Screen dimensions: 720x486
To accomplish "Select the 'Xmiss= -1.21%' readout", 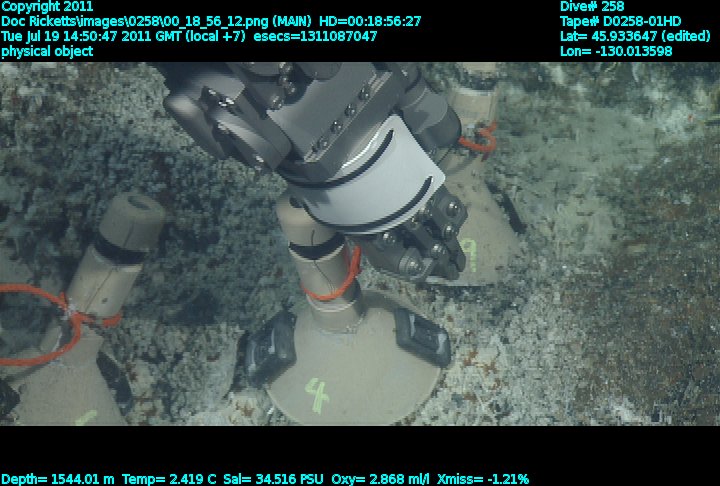I will [483, 479].
